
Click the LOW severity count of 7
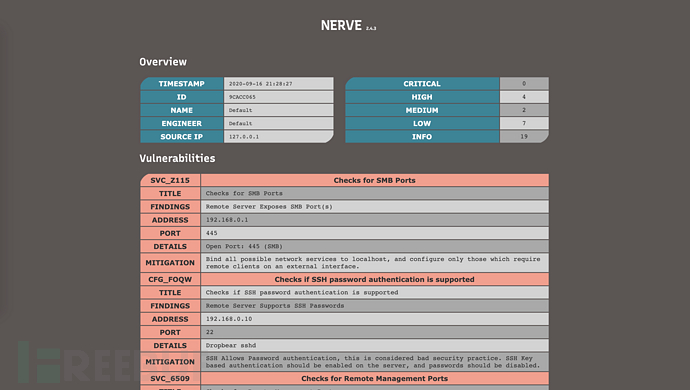pyautogui.click(x=524, y=123)
